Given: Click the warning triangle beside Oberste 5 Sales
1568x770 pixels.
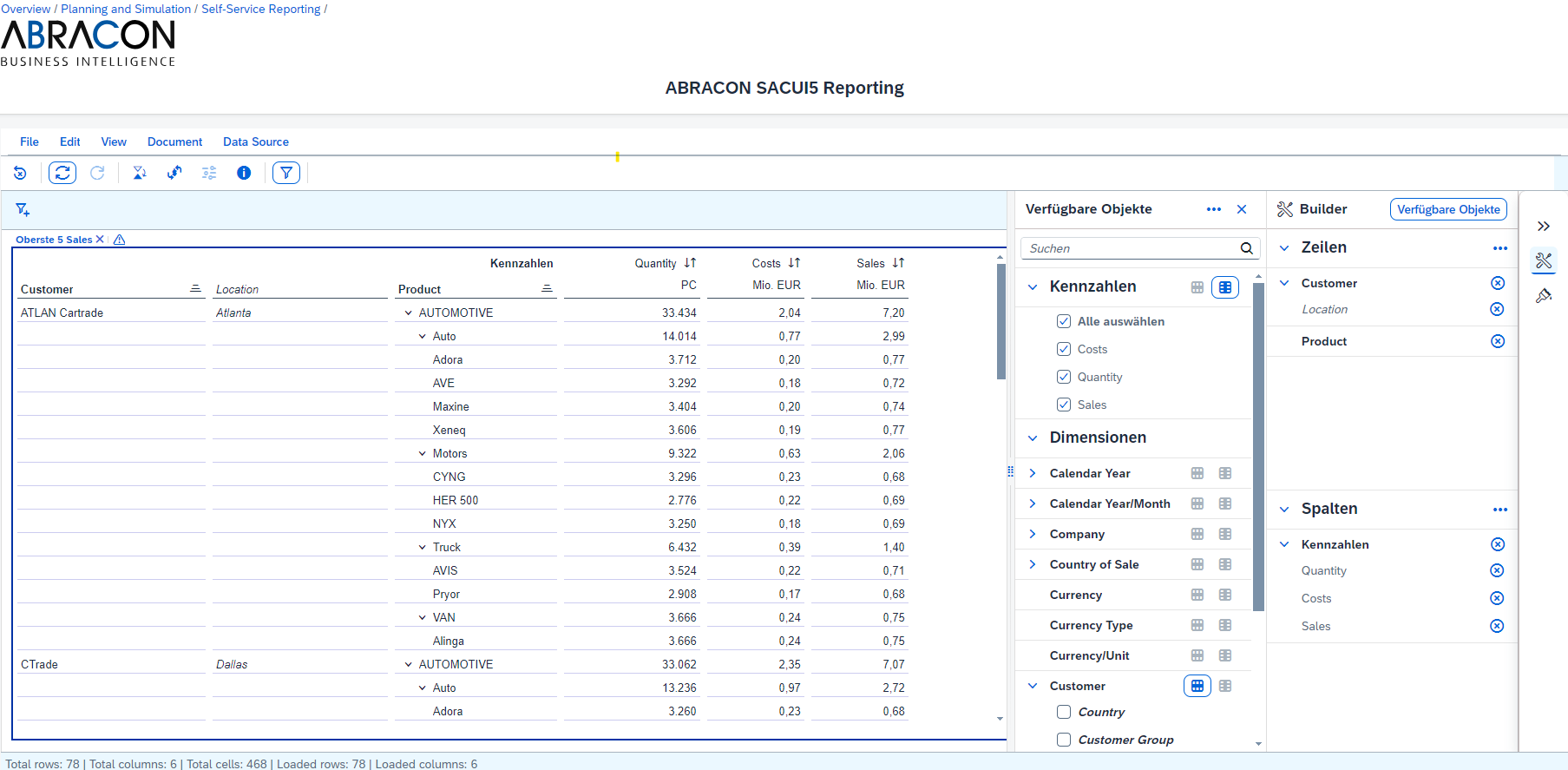Looking at the screenshot, I should (x=120, y=240).
